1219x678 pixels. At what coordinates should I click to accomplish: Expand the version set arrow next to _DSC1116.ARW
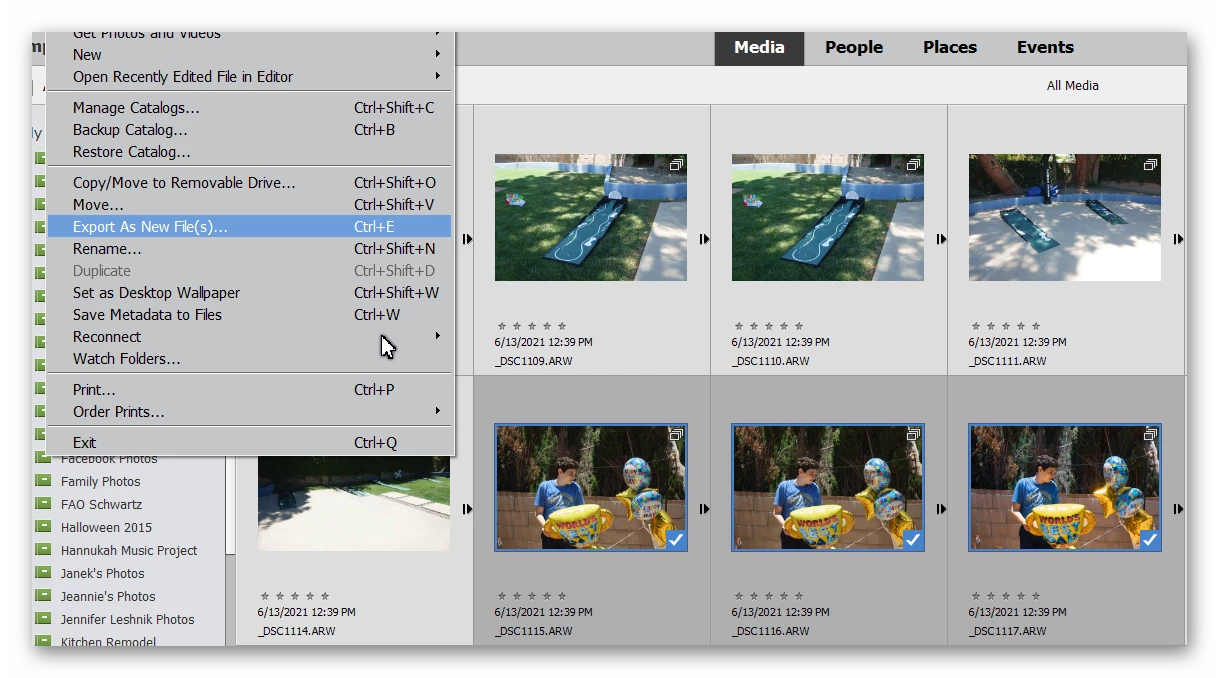click(941, 509)
